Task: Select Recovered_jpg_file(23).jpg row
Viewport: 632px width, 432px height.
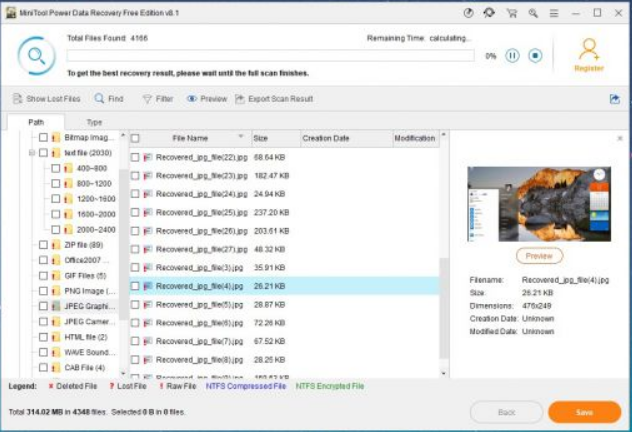Action: 284,176
